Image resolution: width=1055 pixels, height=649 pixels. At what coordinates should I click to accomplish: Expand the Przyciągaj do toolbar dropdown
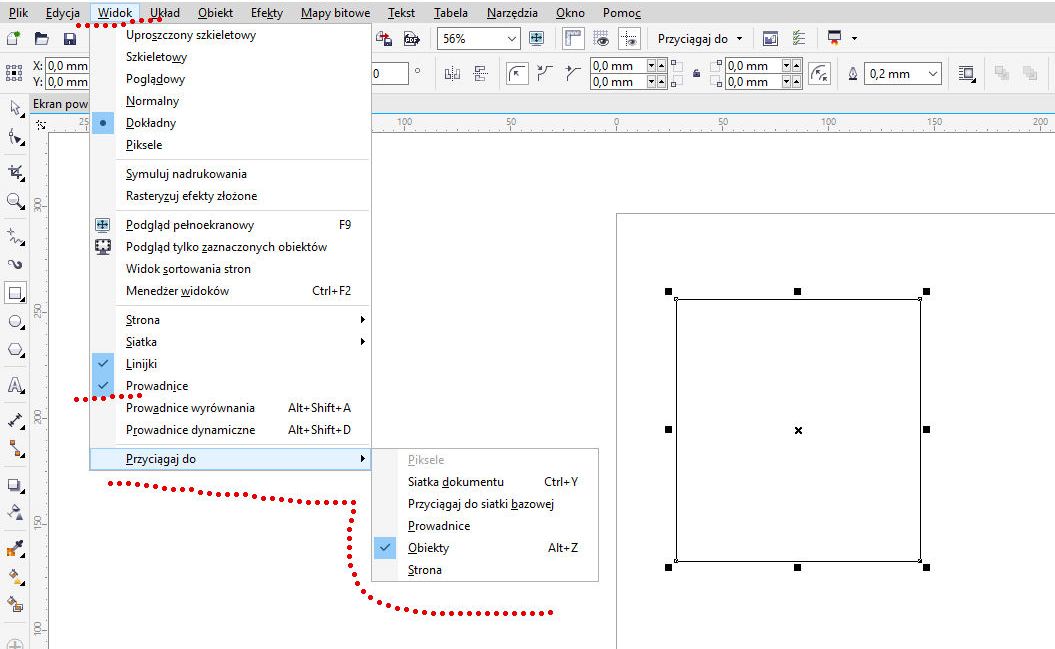click(700, 39)
